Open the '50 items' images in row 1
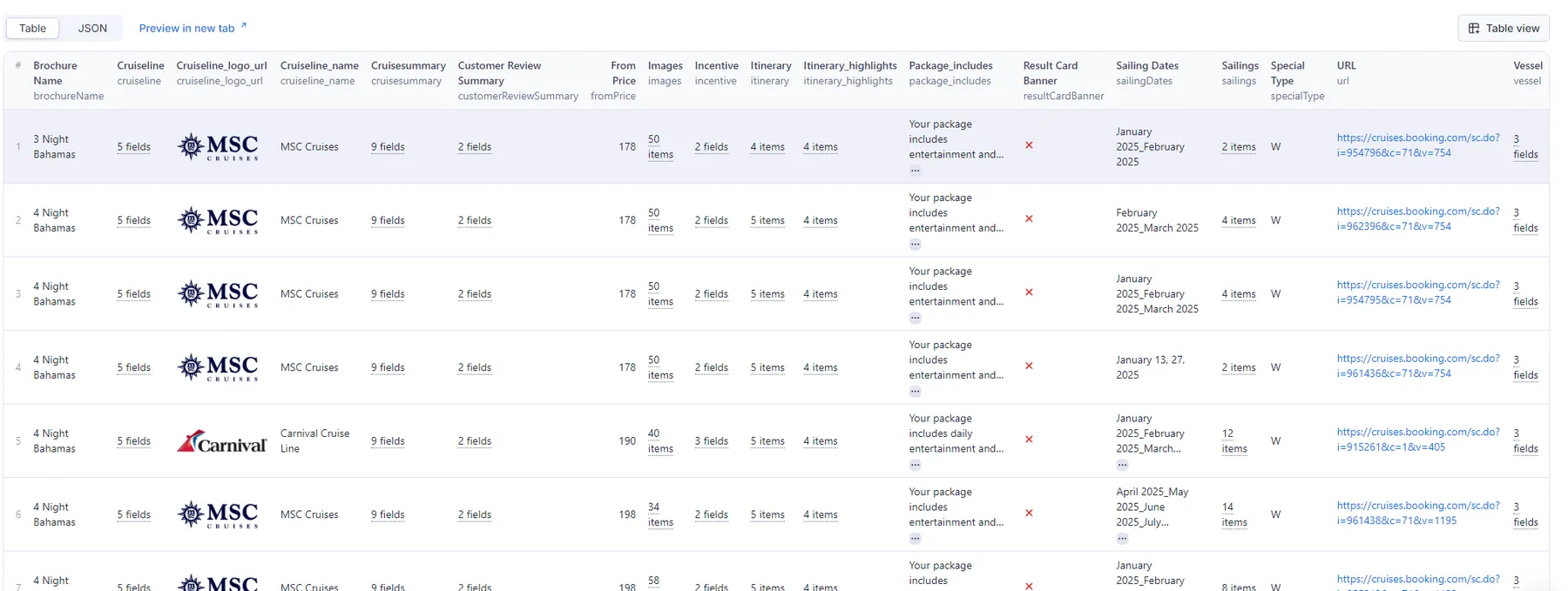 [x=660, y=147]
